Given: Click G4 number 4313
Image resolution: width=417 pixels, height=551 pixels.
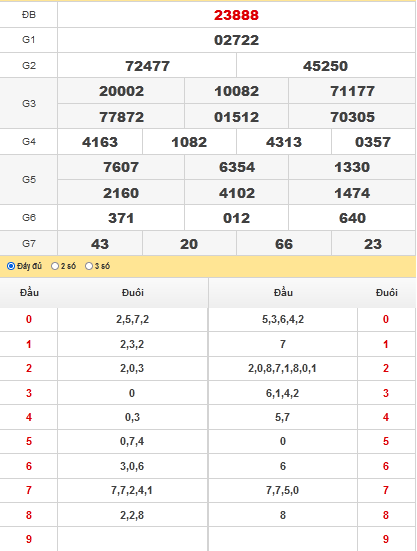Looking at the screenshot, I should tap(284, 142).
